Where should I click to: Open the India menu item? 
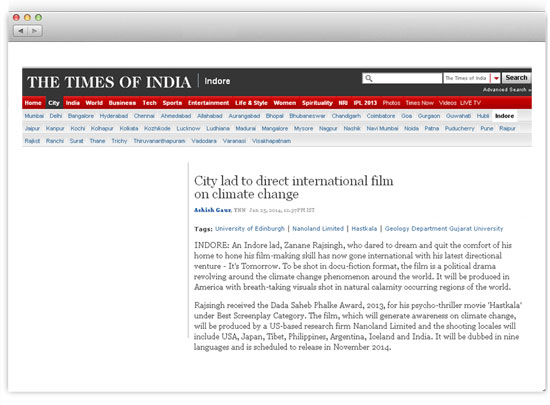[x=73, y=103]
